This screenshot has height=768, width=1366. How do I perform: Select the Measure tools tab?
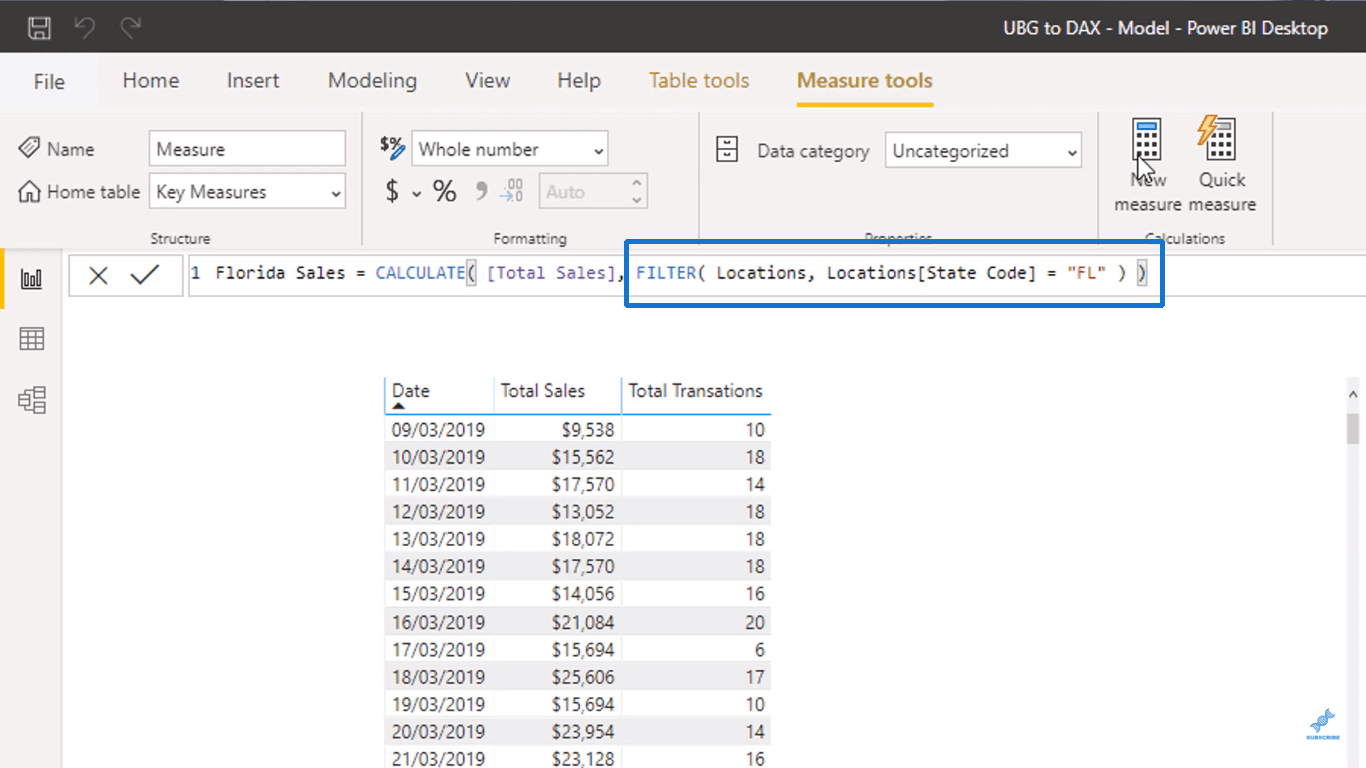point(865,80)
